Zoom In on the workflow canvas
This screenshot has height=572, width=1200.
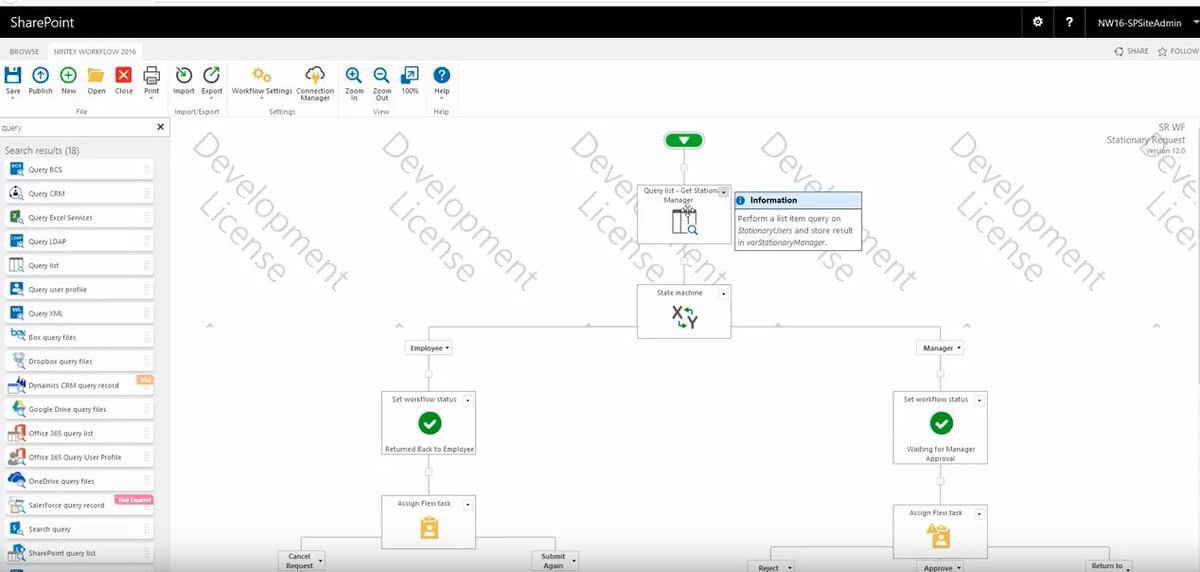(354, 75)
